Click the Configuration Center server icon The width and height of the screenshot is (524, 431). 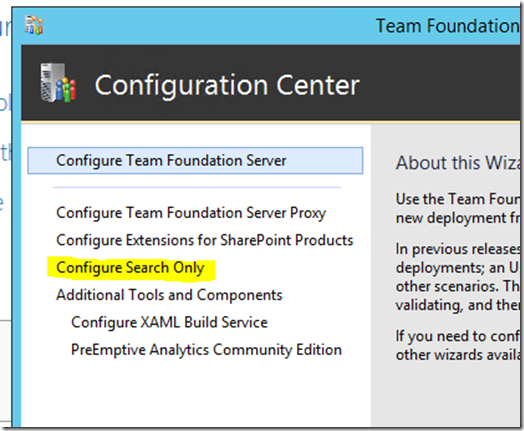58,83
